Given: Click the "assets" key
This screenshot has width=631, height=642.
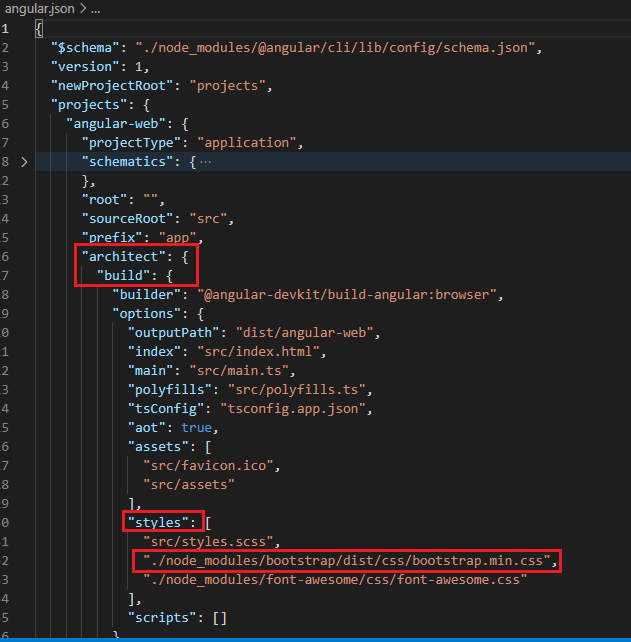Looking at the screenshot, I should tap(158, 447).
